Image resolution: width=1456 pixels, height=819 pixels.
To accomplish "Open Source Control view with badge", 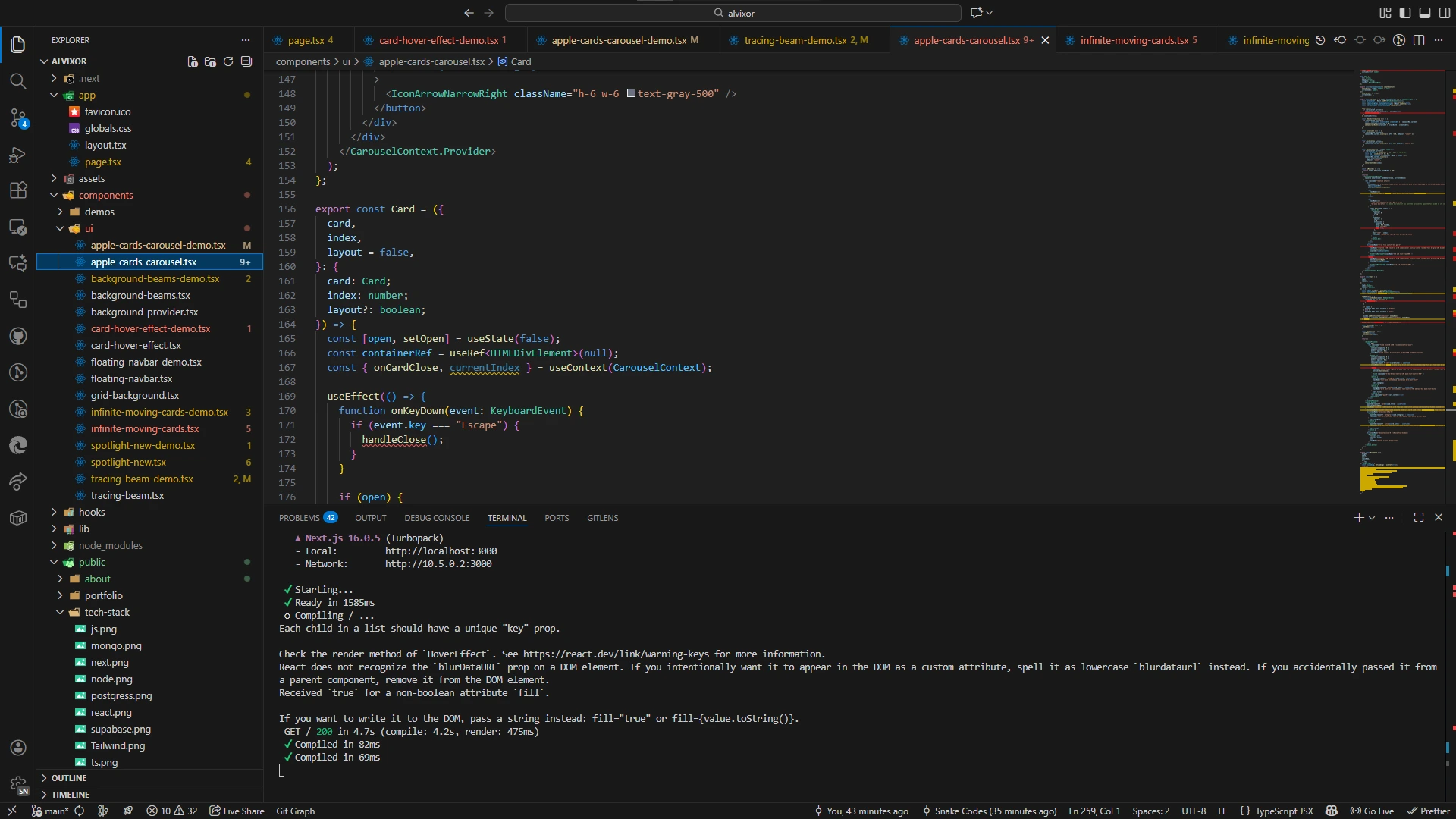I will pyautogui.click(x=18, y=118).
